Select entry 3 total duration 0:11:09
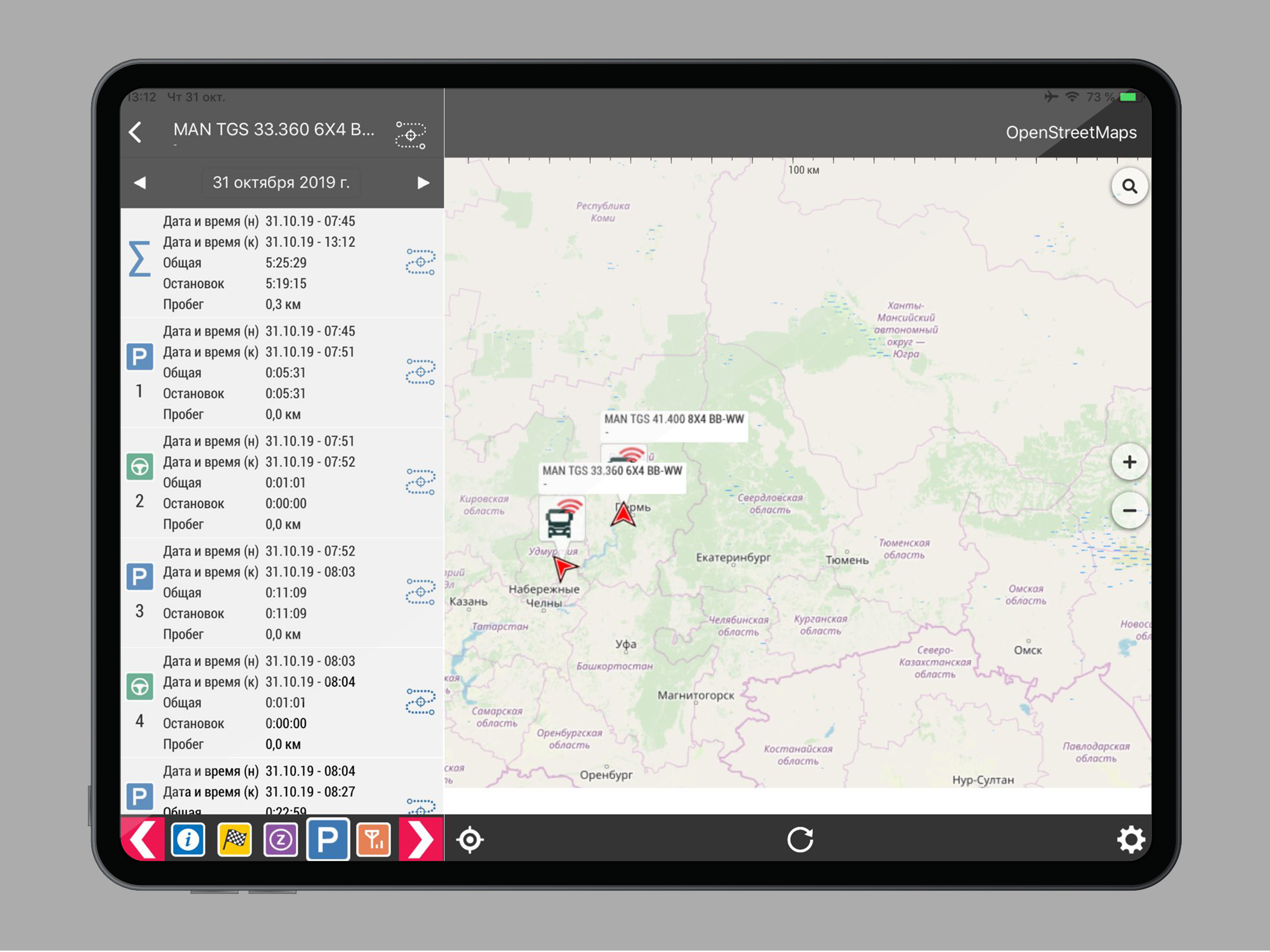 point(286,593)
